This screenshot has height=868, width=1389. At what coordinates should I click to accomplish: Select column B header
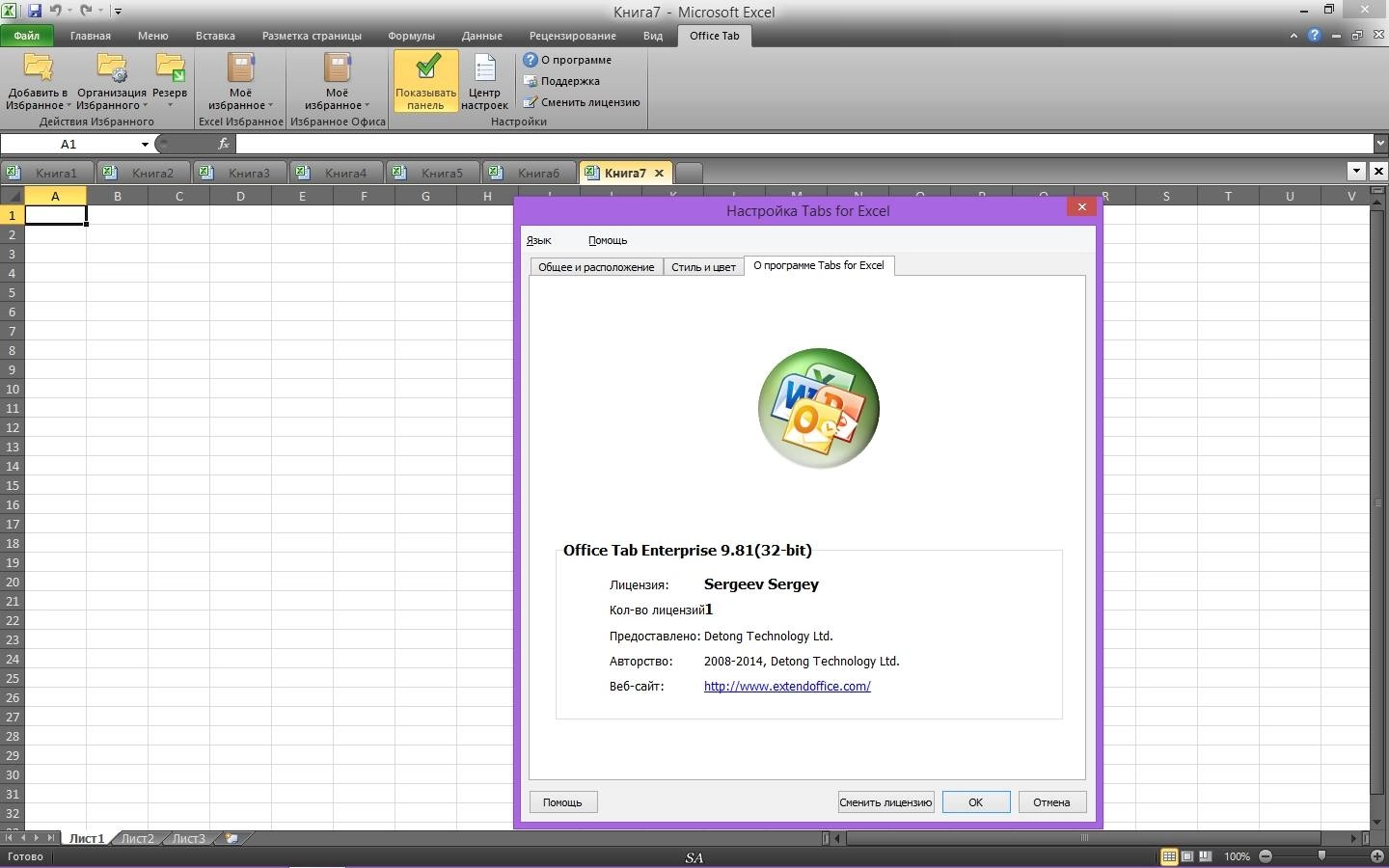[117, 196]
